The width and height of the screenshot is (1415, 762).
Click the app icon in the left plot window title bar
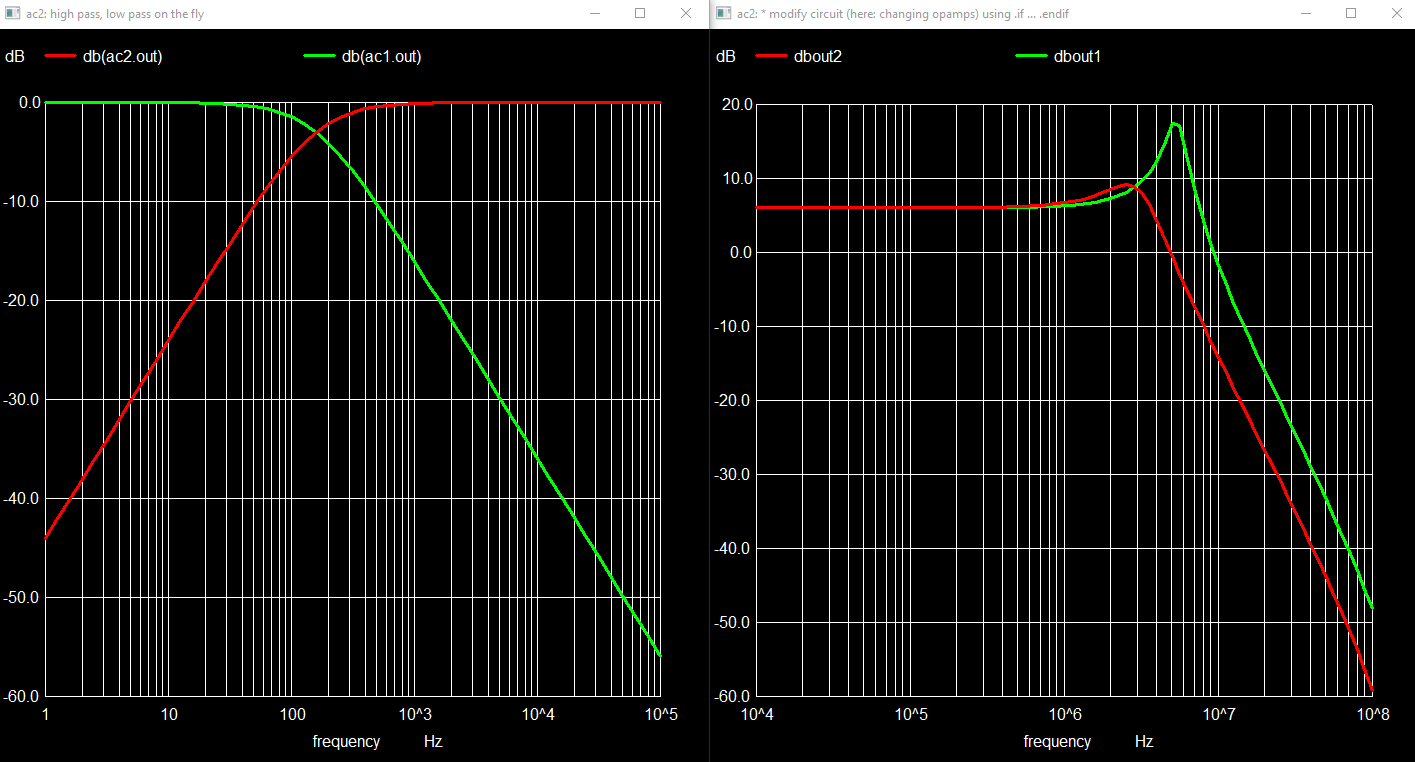pos(12,14)
